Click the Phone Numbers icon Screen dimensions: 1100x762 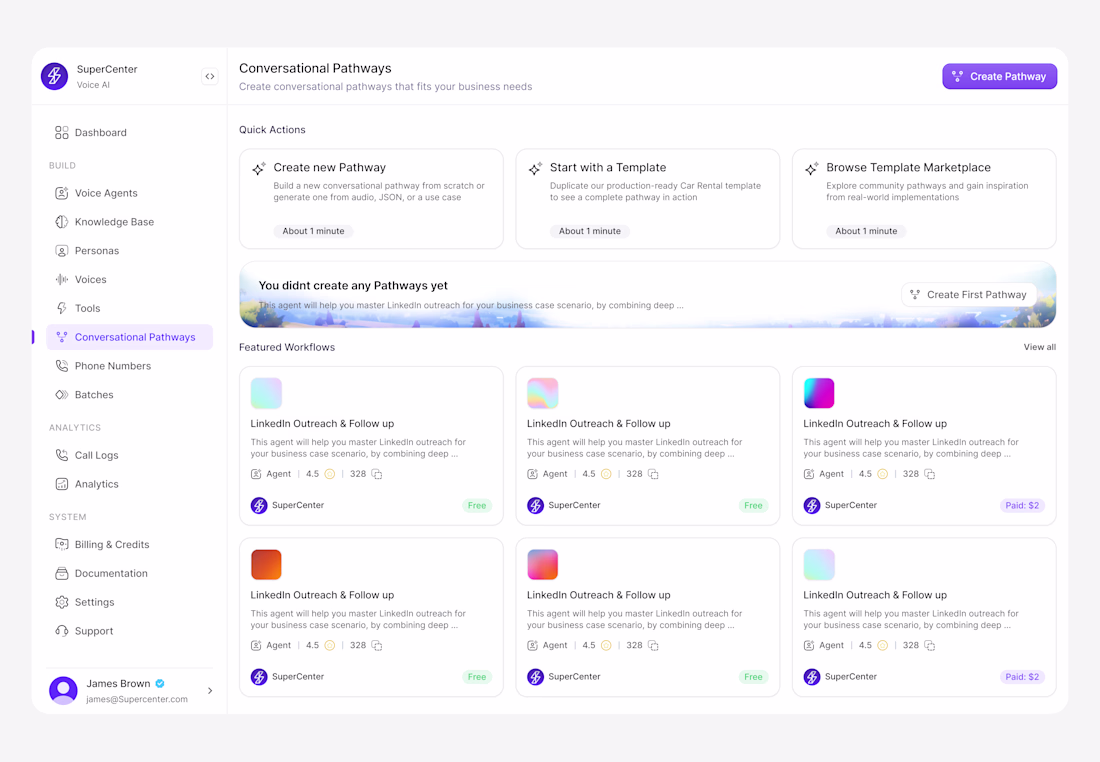click(x=62, y=366)
